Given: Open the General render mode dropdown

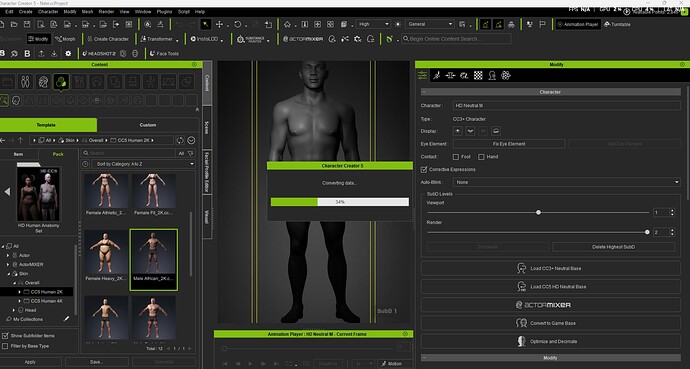Looking at the screenshot, I should point(430,24).
